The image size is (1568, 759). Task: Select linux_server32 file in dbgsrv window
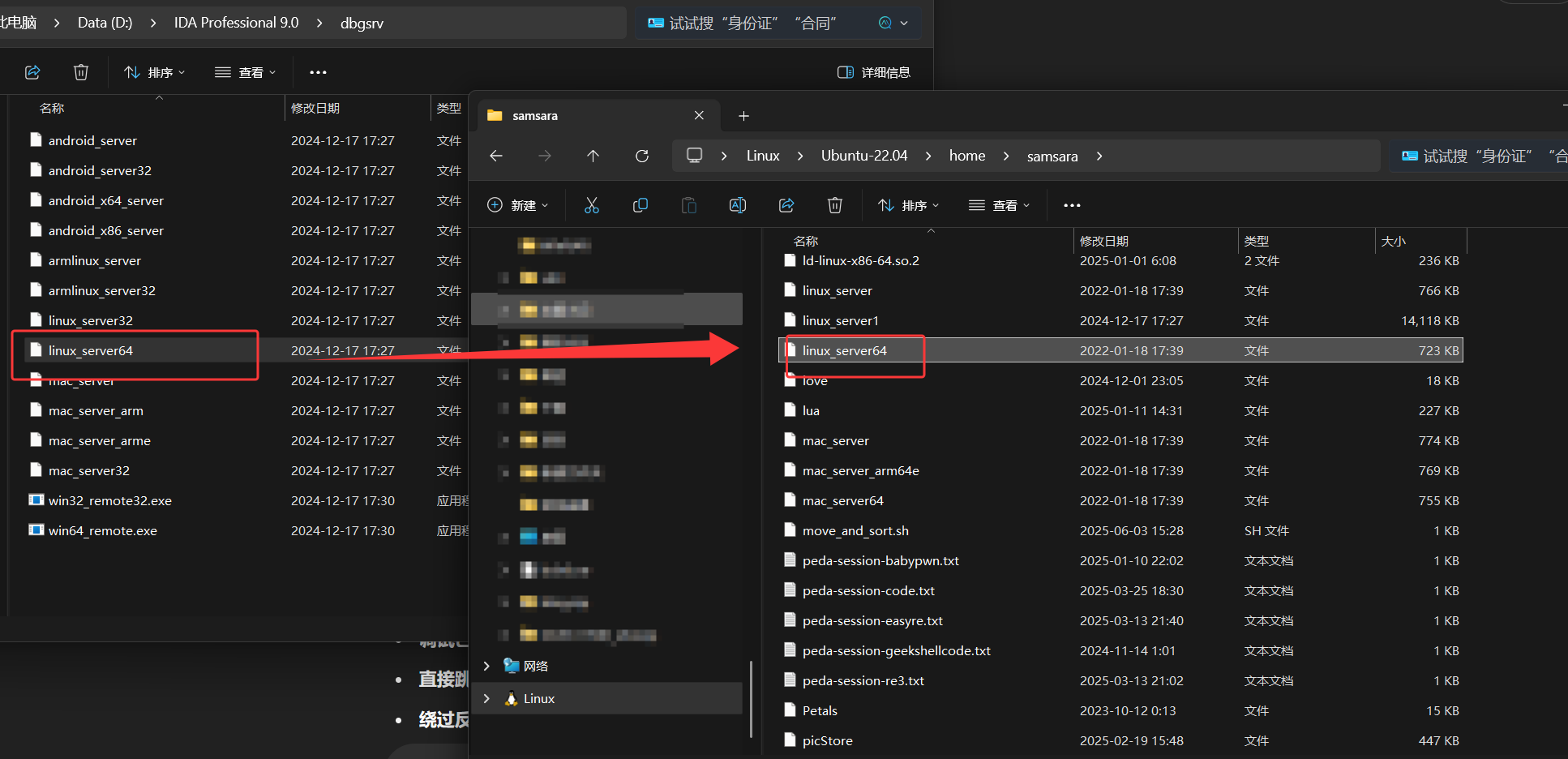90,320
